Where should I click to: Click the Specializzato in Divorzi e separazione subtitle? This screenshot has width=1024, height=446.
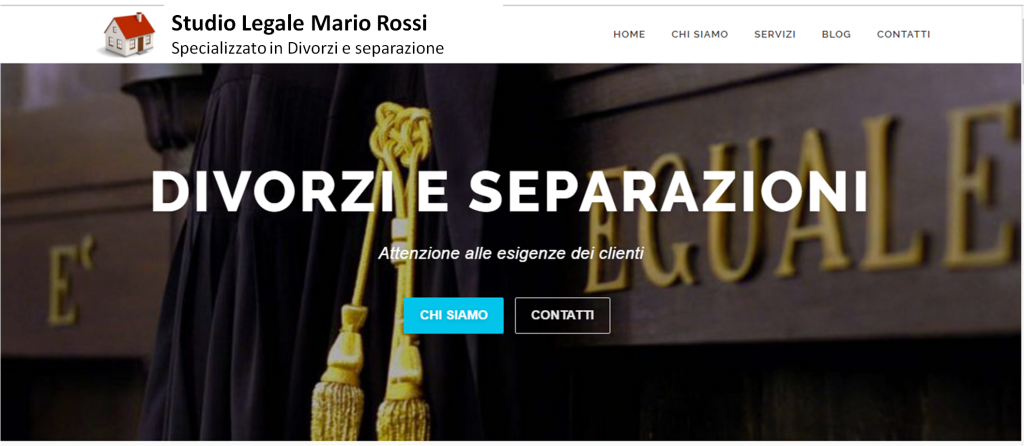pos(308,48)
